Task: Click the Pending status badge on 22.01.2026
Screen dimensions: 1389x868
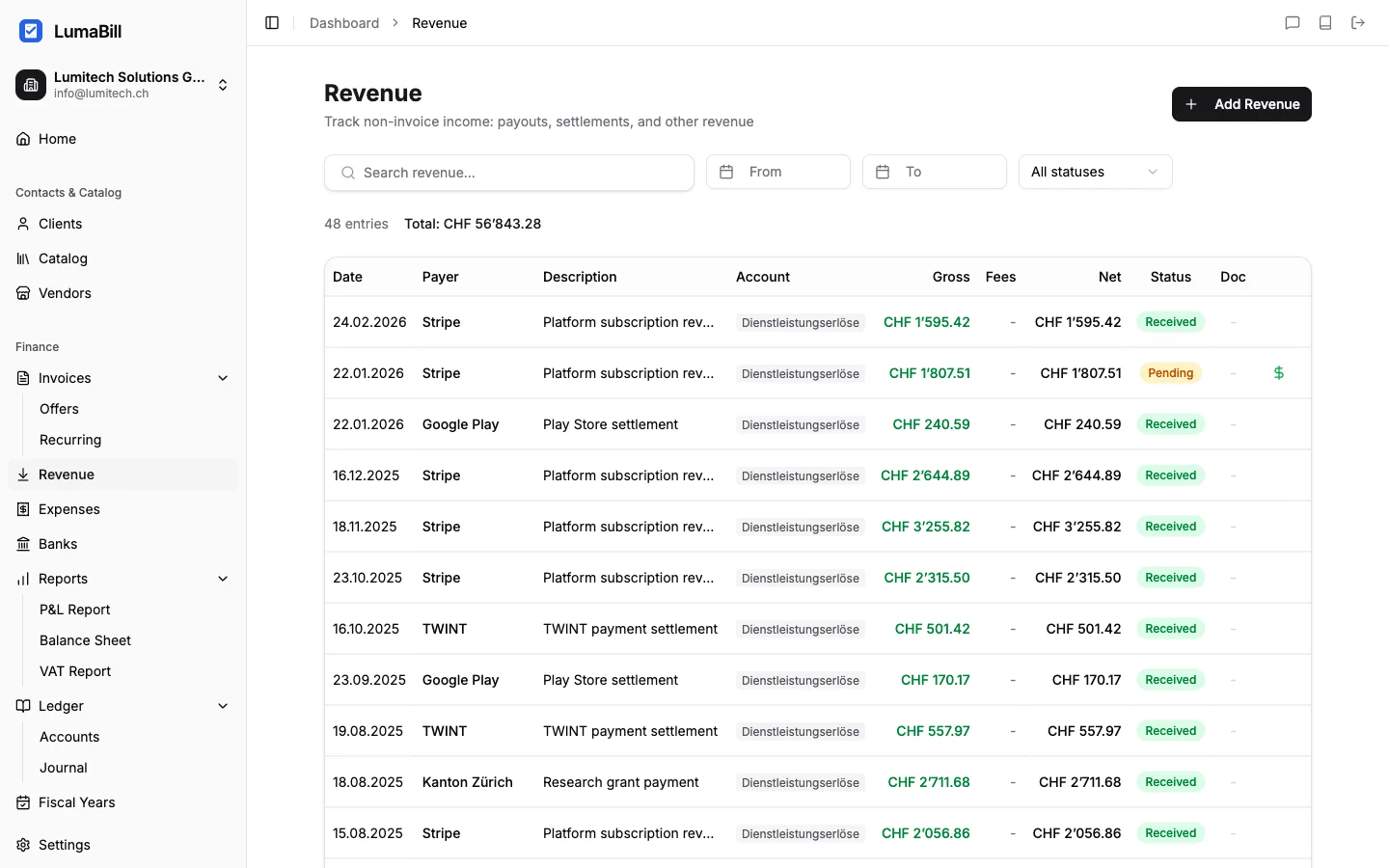Action: point(1170,372)
